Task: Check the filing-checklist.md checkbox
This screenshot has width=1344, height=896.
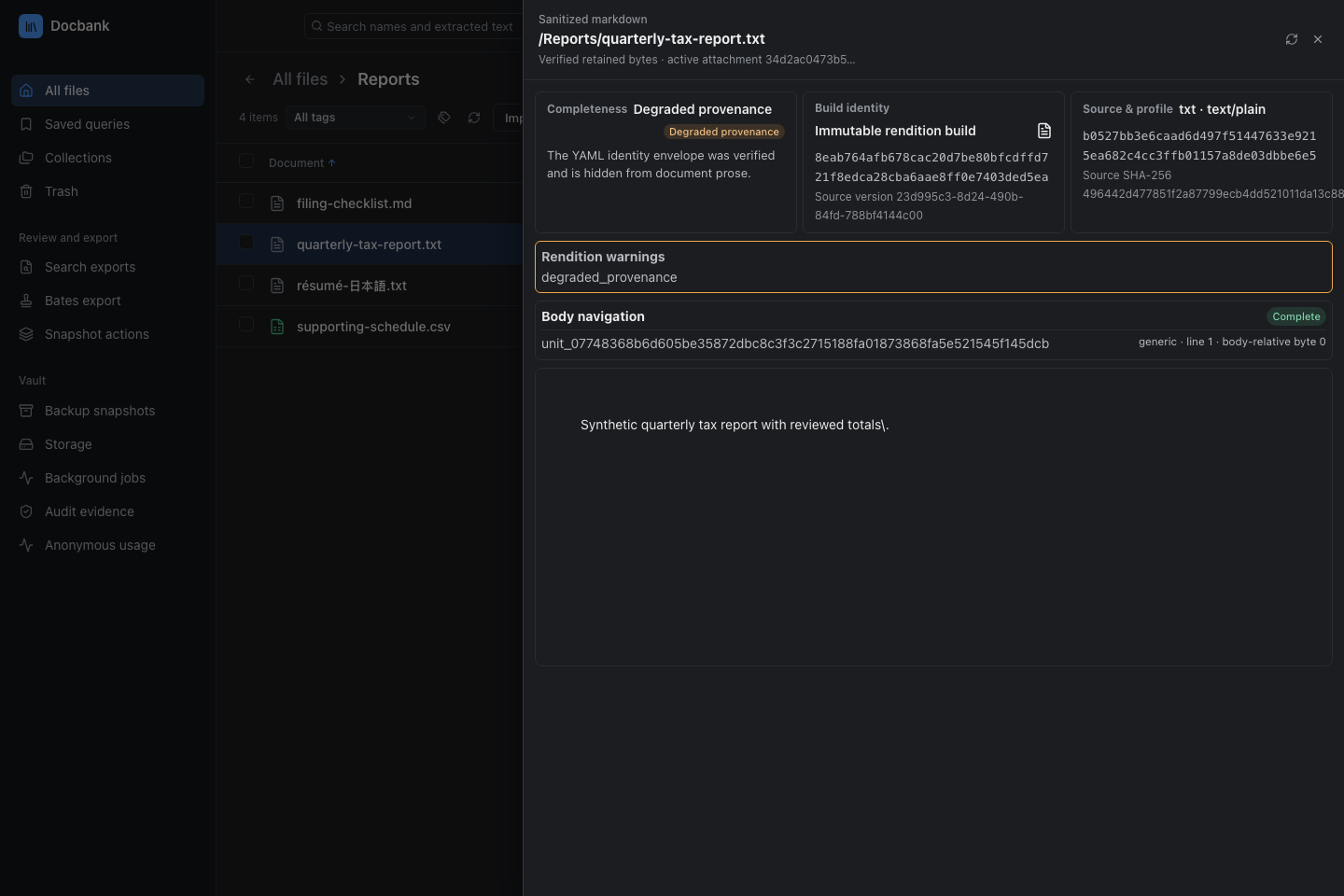Action: (246, 201)
